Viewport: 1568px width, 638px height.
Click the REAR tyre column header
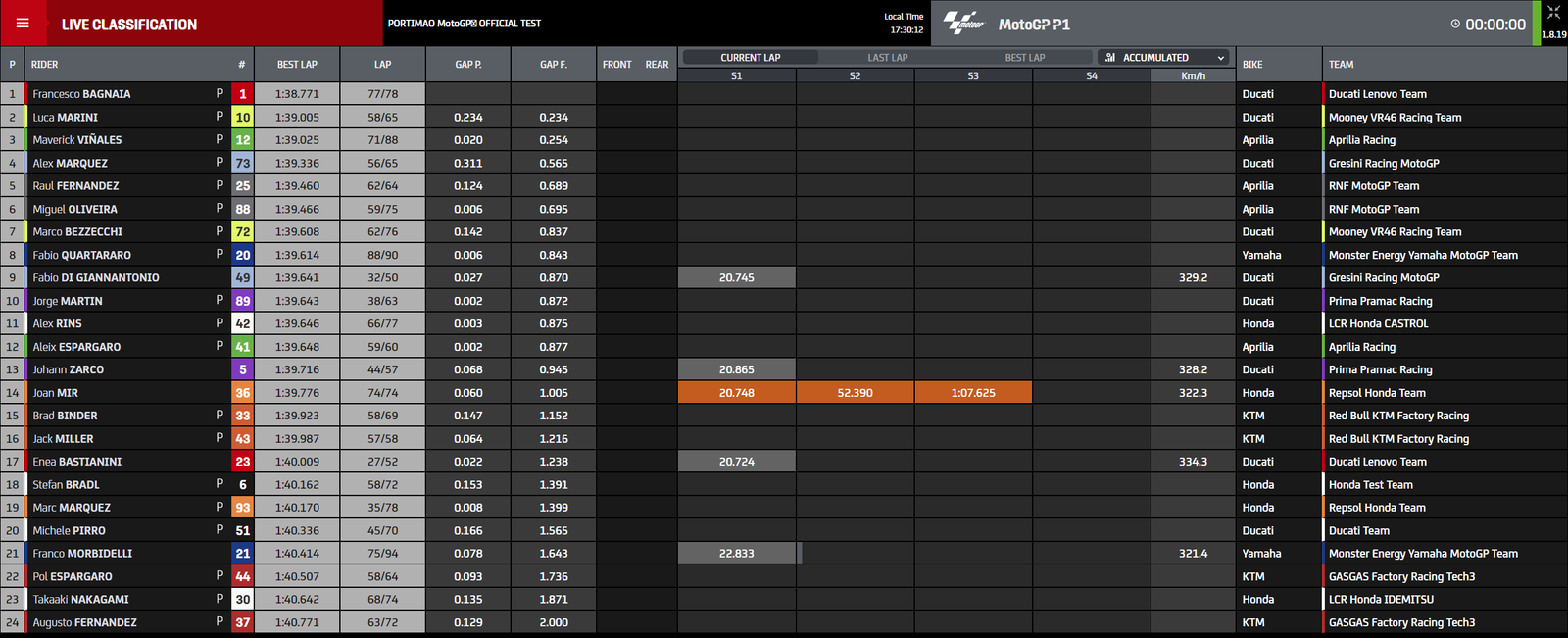pyautogui.click(x=657, y=65)
